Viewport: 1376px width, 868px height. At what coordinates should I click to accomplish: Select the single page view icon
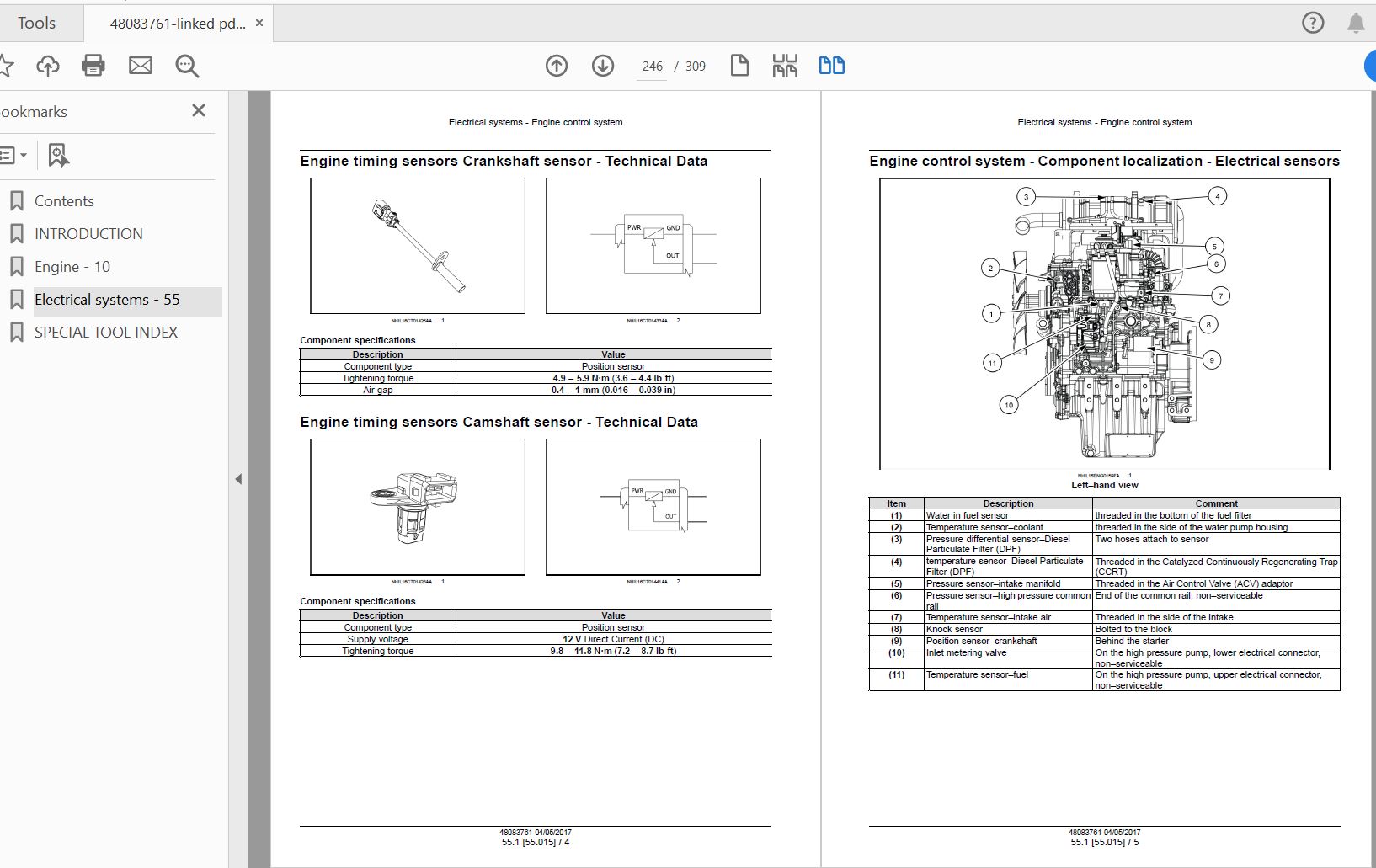(739, 66)
